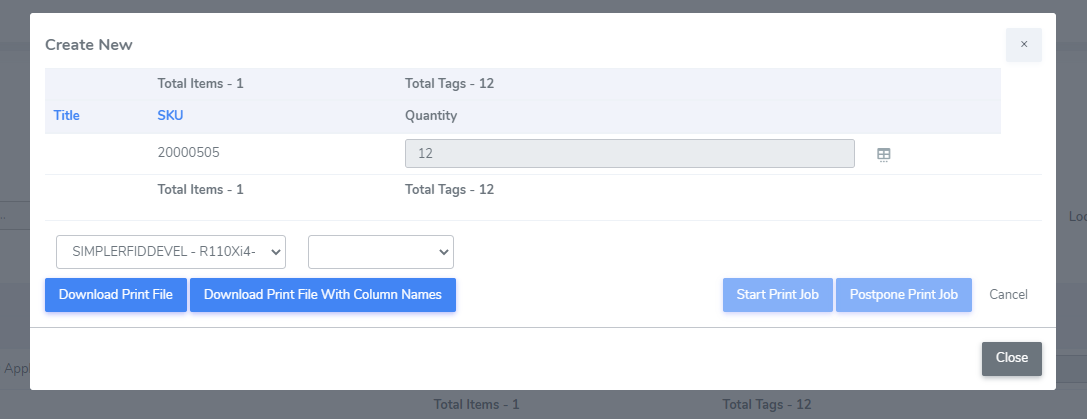Click Total Items - 1 below SKU 20000505

click(200, 188)
